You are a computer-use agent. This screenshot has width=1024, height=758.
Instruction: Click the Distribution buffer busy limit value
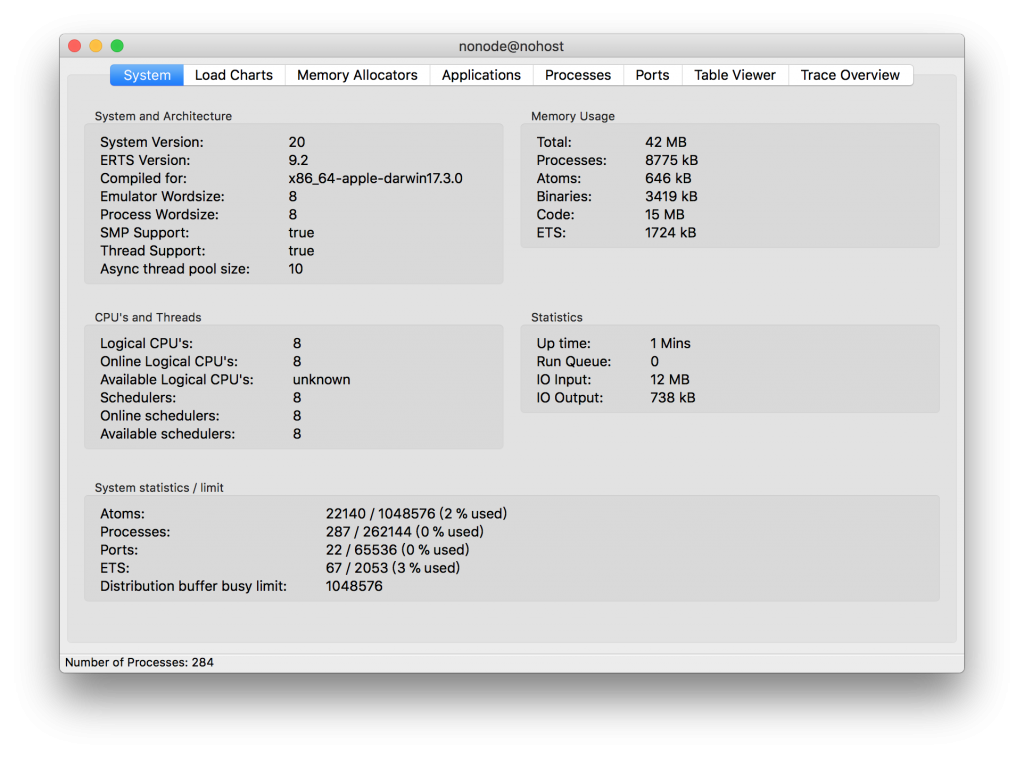click(354, 586)
